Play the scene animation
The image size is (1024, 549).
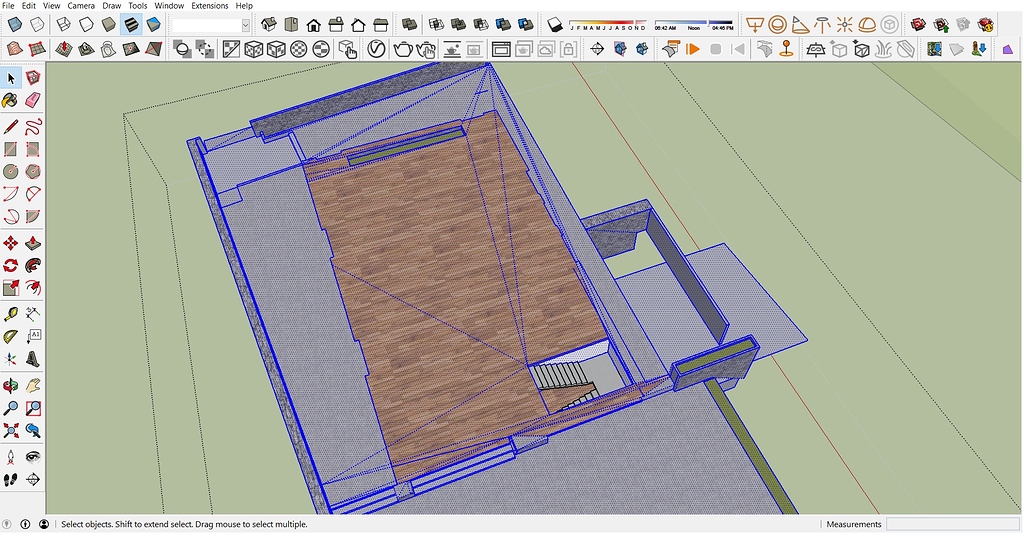pos(693,49)
